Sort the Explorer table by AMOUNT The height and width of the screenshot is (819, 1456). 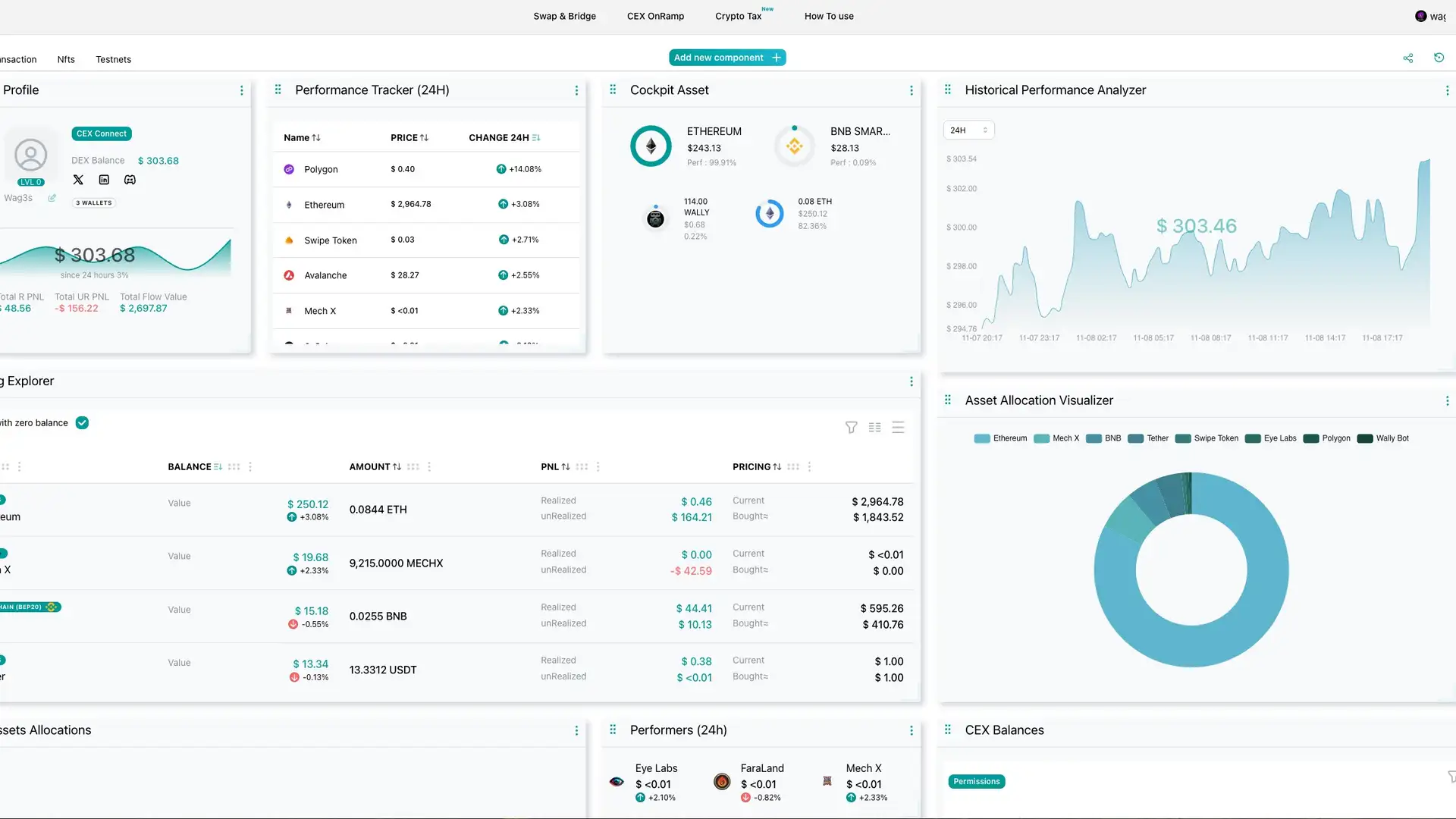(375, 467)
